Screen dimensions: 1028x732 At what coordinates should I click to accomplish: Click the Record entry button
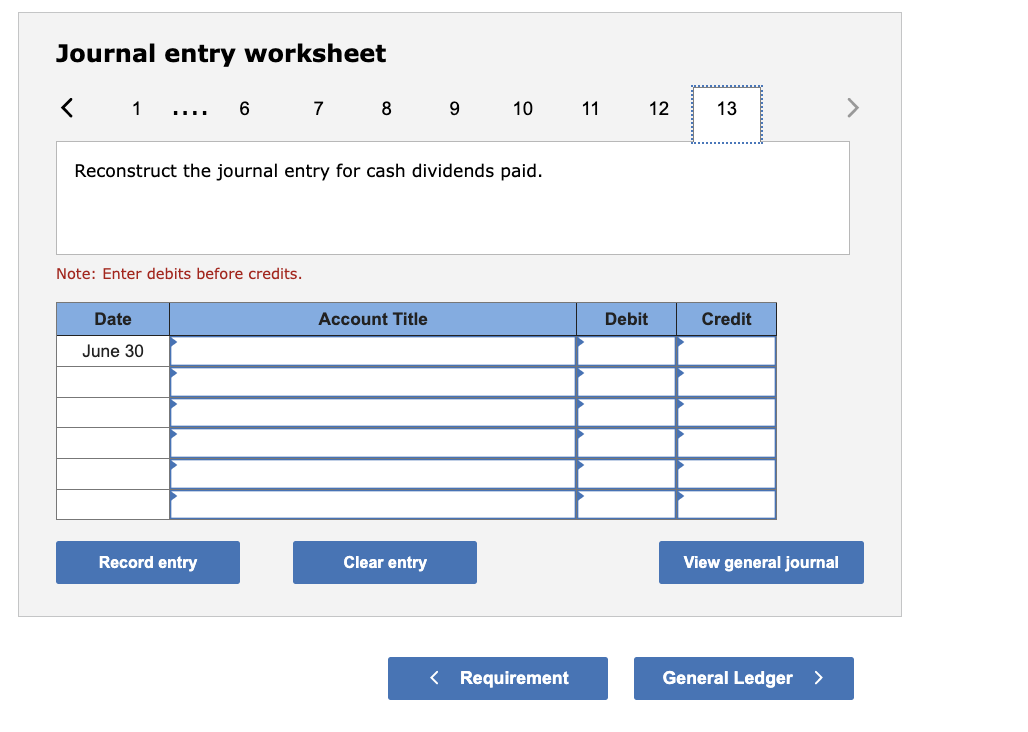[147, 562]
